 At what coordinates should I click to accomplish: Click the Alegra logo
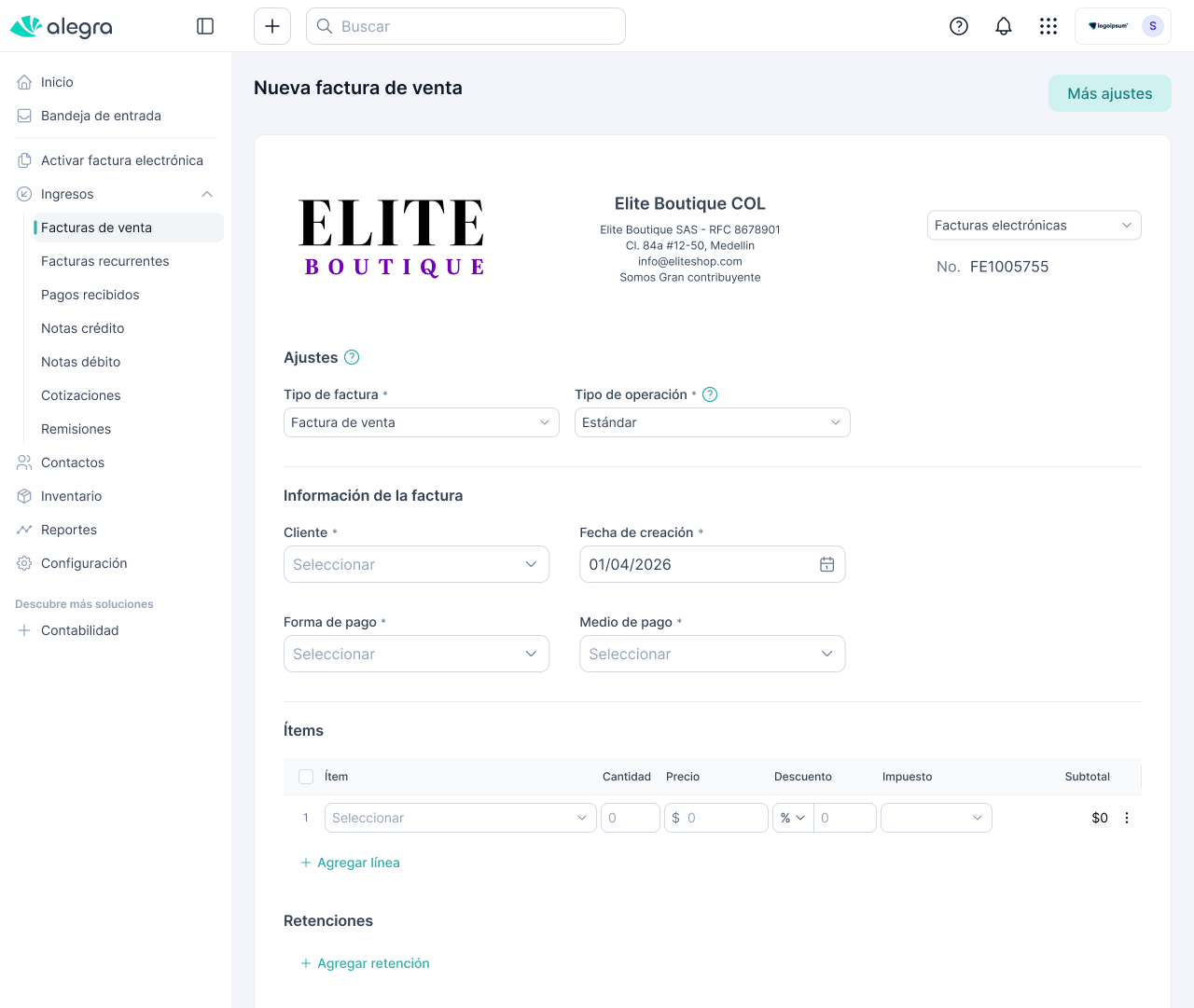62,26
